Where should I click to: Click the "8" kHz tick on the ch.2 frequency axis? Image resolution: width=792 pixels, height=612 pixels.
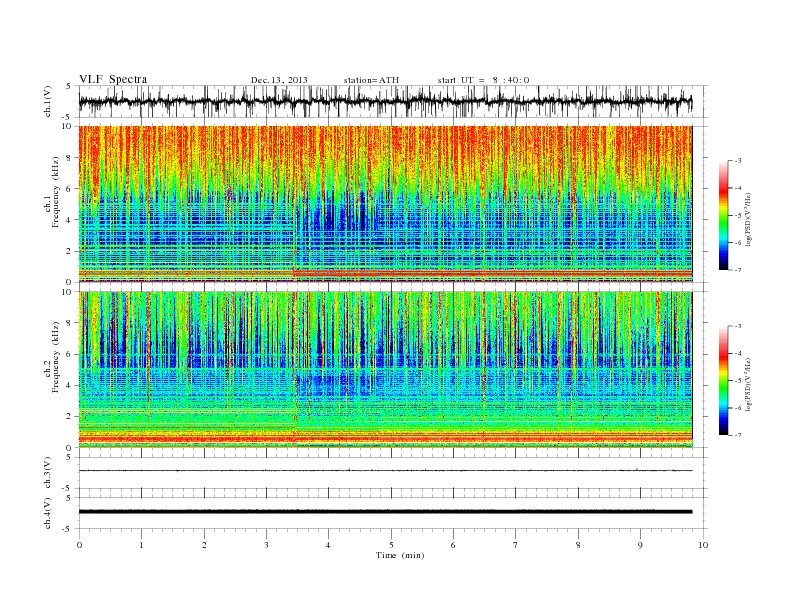tap(69, 323)
